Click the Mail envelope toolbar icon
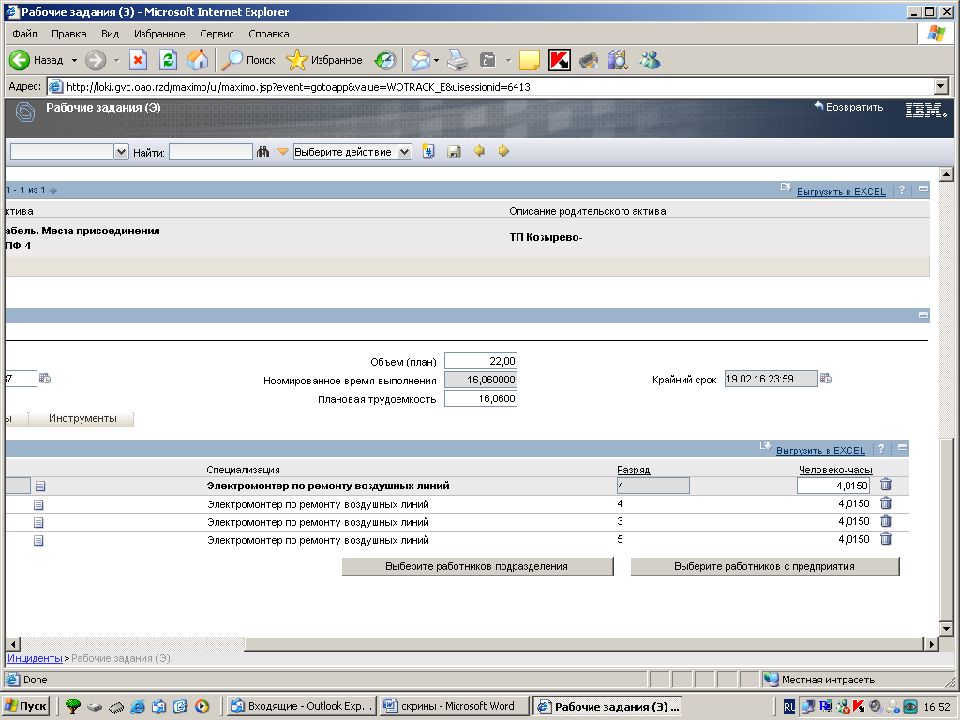Image resolution: width=960 pixels, height=720 pixels. click(x=420, y=60)
